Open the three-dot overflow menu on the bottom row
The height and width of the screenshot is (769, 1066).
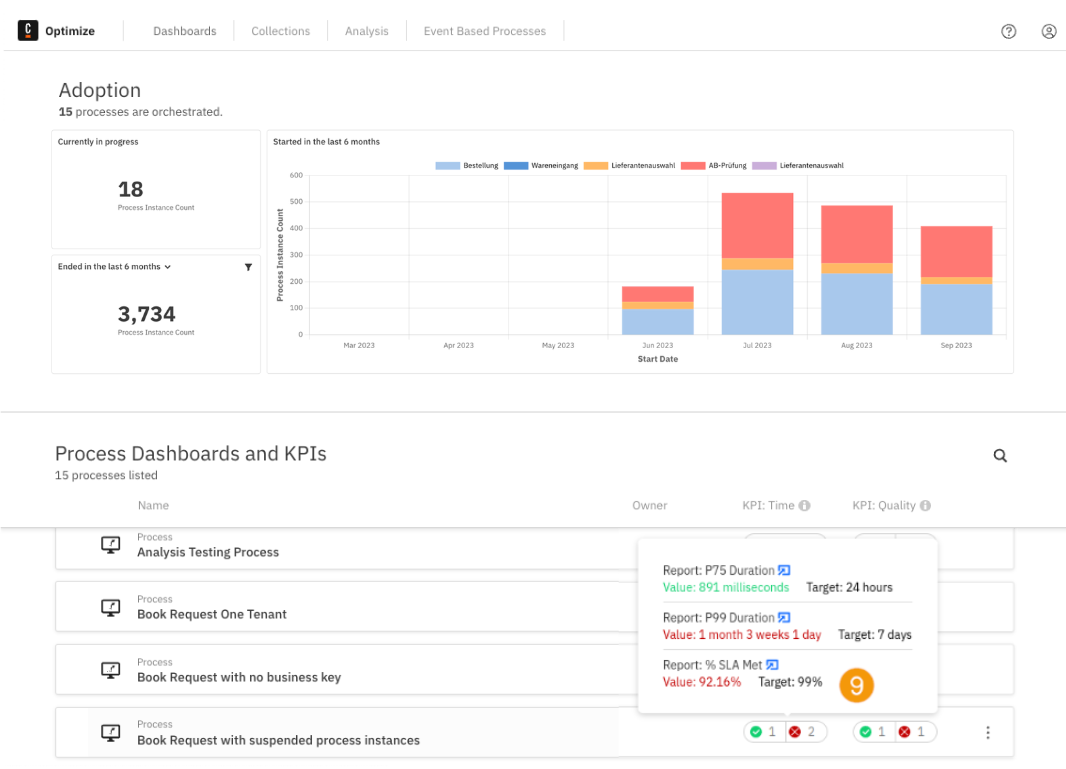[988, 732]
